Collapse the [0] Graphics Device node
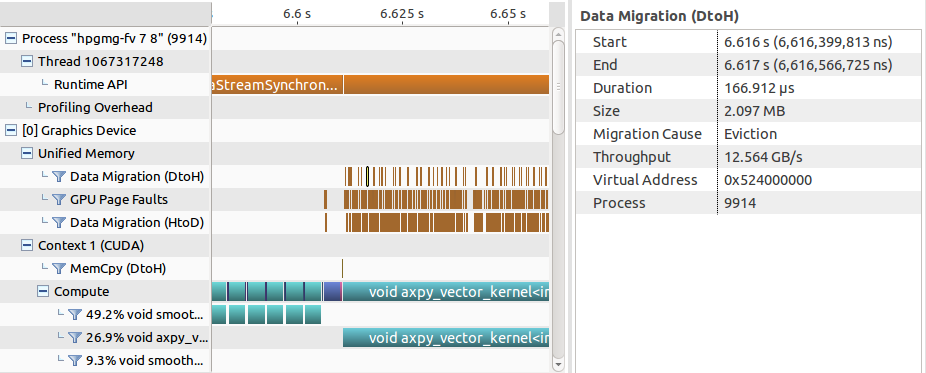This screenshot has width=926, height=373. coord(11,130)
